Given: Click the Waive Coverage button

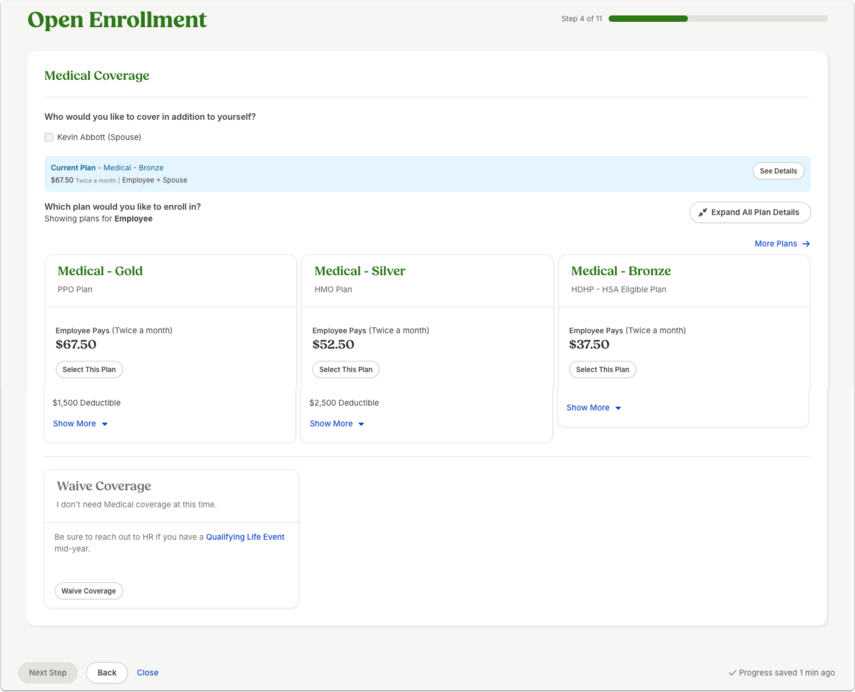Looking at the screenshot, I should click(x=89, y=591).
